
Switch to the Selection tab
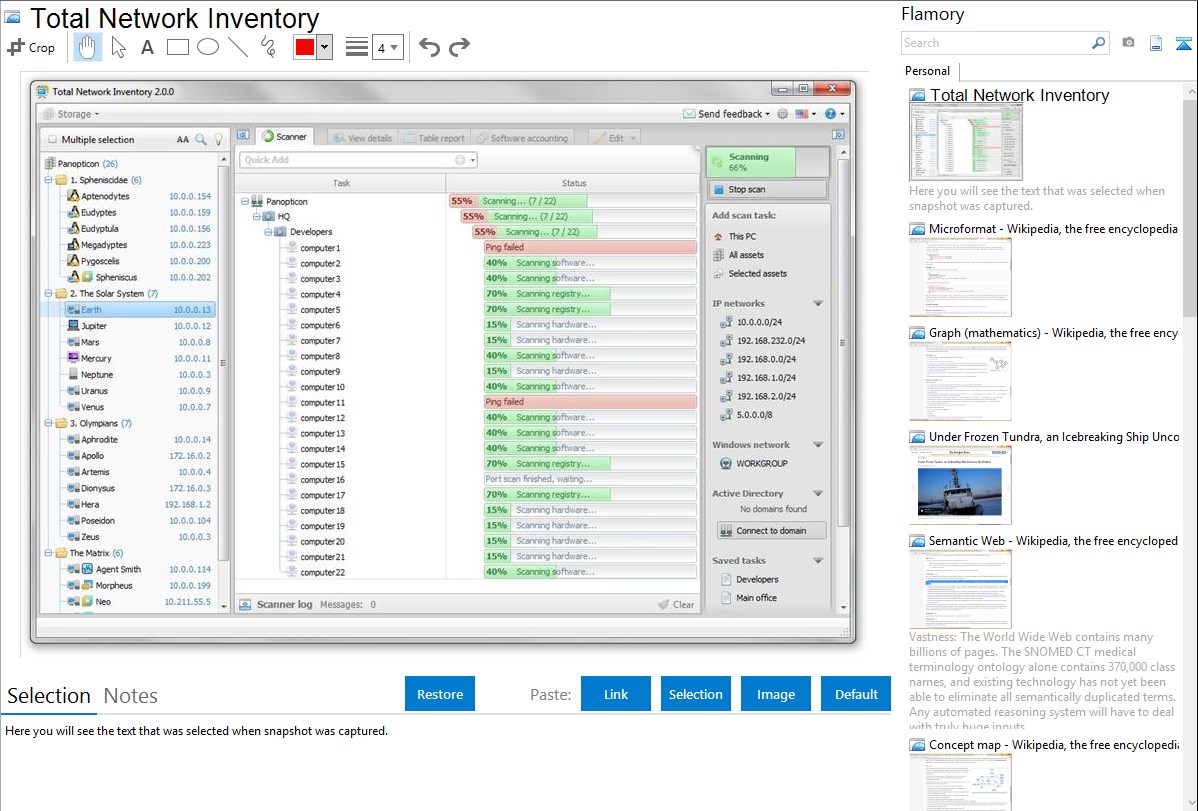coord(49,696)
